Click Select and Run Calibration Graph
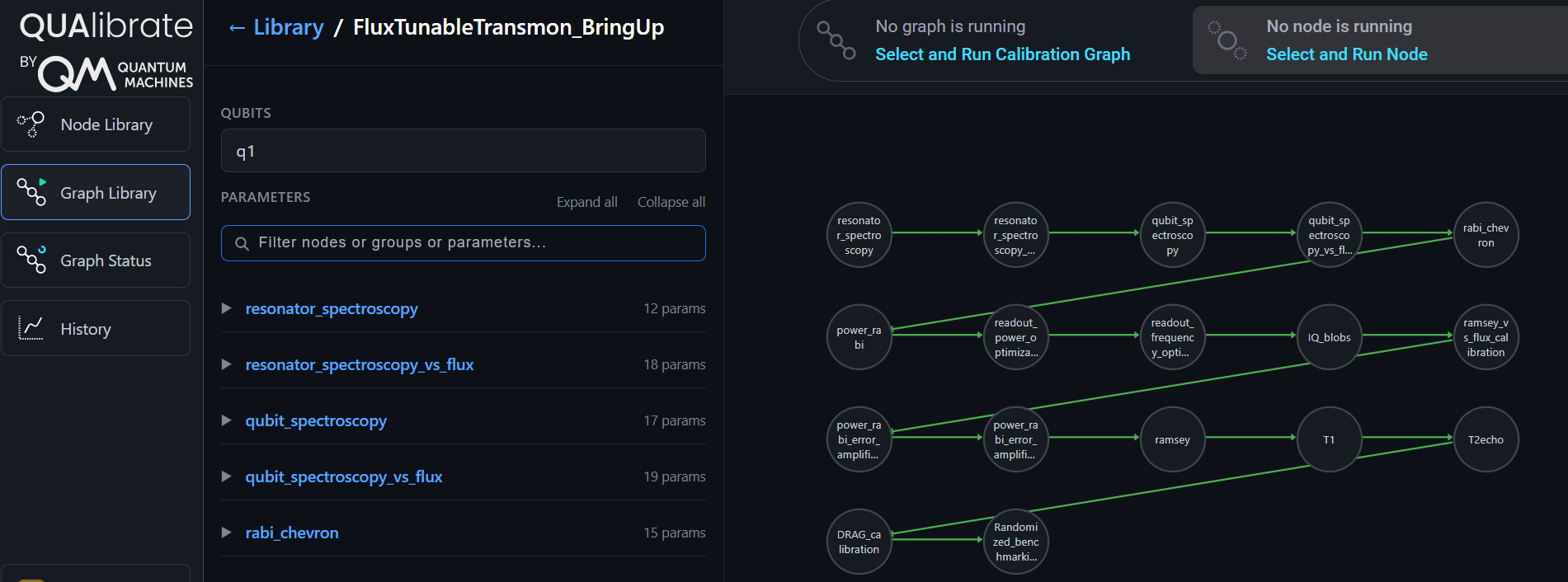 1002,54
